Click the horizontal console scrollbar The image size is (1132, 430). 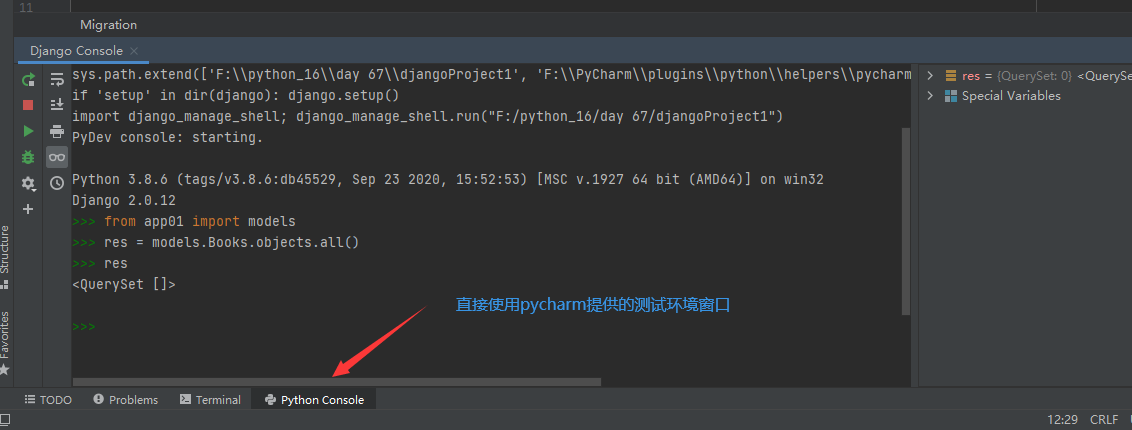click(336, 382)
